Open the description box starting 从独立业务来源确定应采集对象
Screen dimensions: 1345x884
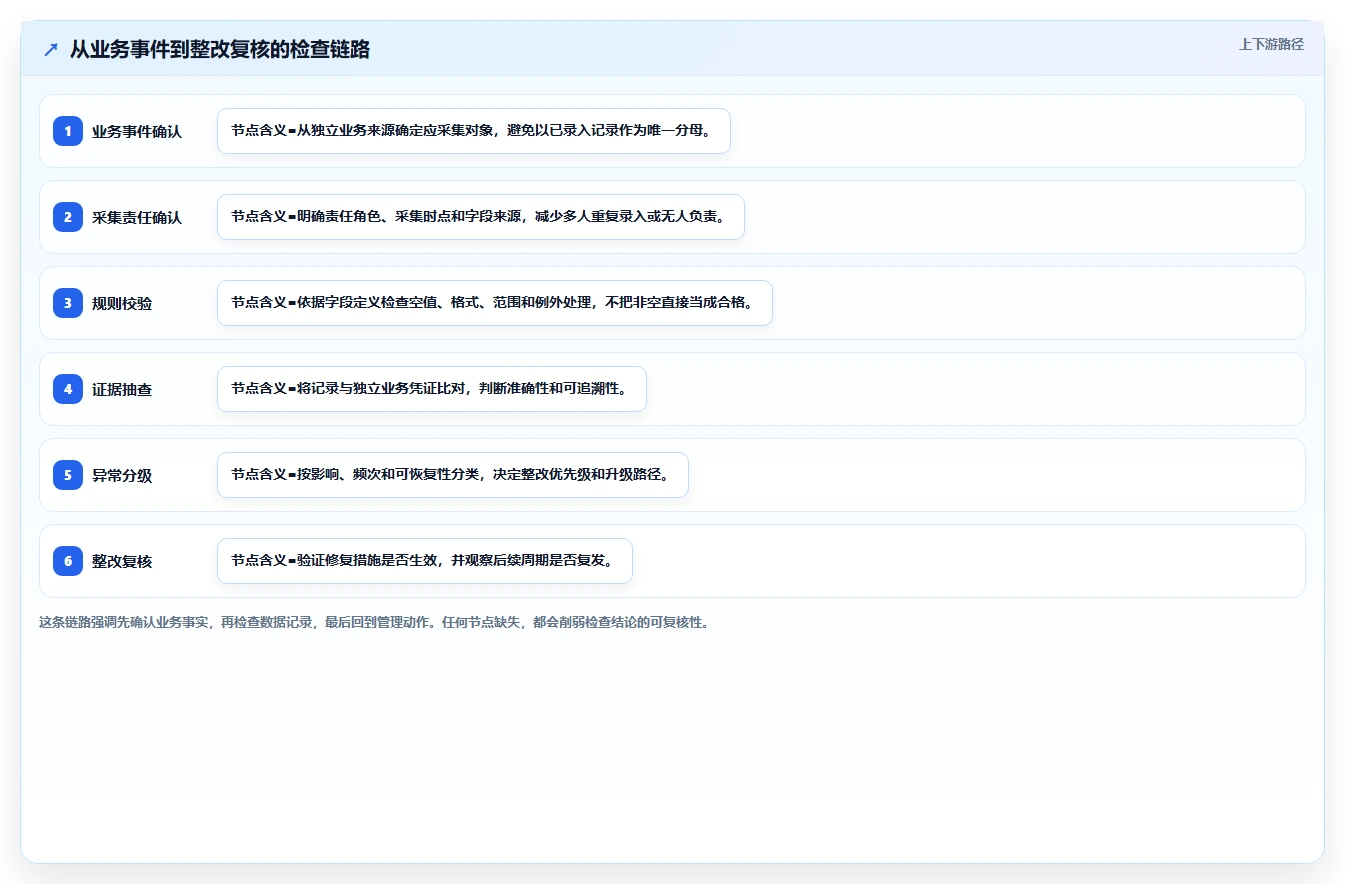[474, 131]
